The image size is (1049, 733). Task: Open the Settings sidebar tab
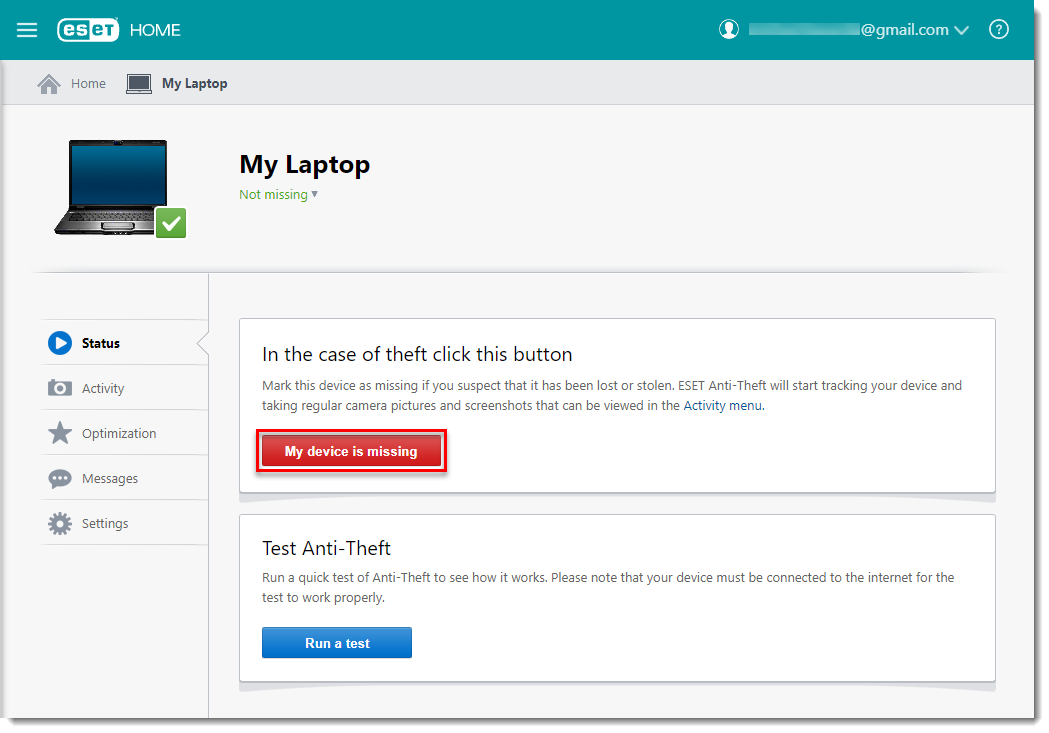point(124,523)
